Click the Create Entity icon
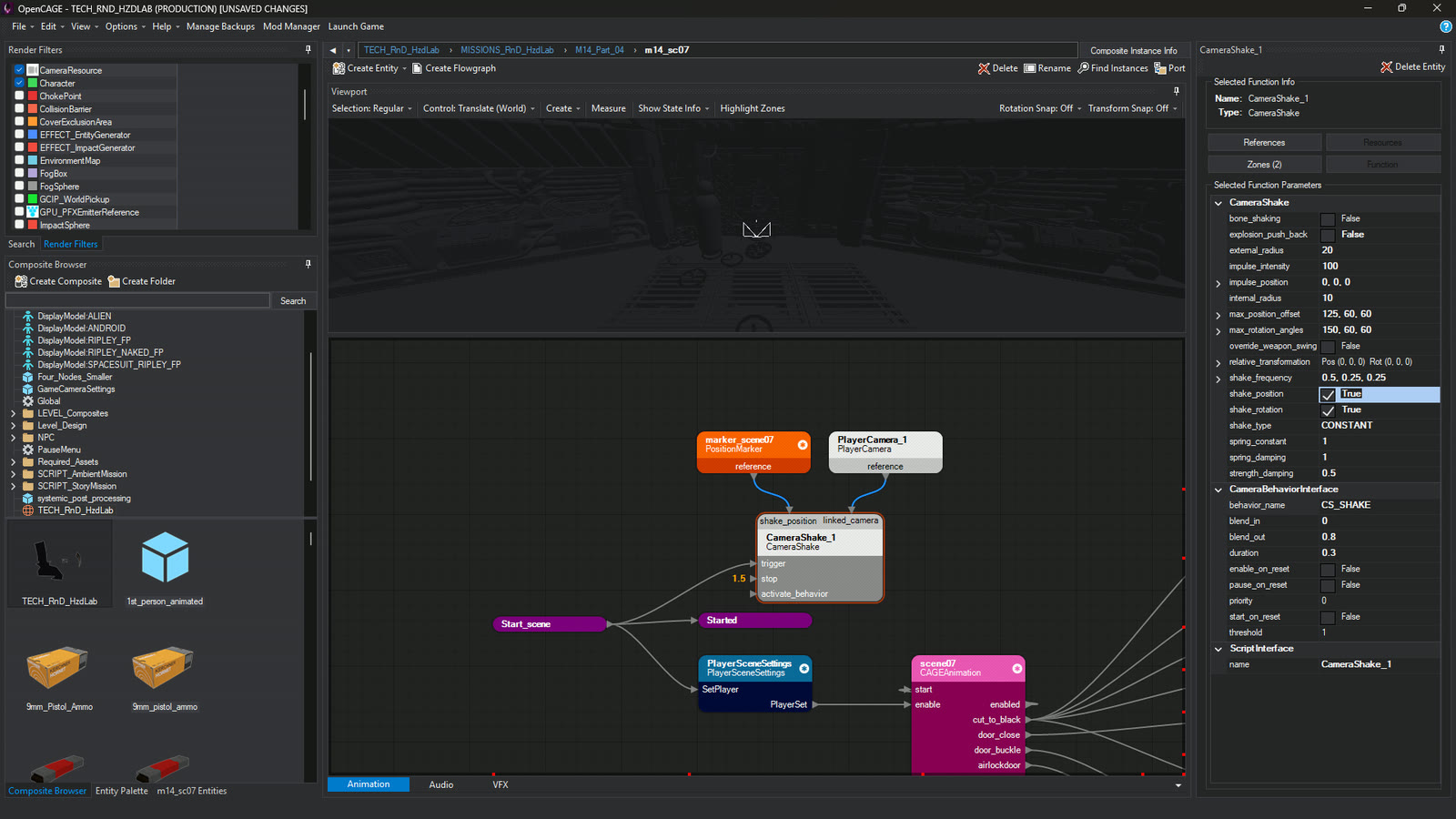 point(339,68)
